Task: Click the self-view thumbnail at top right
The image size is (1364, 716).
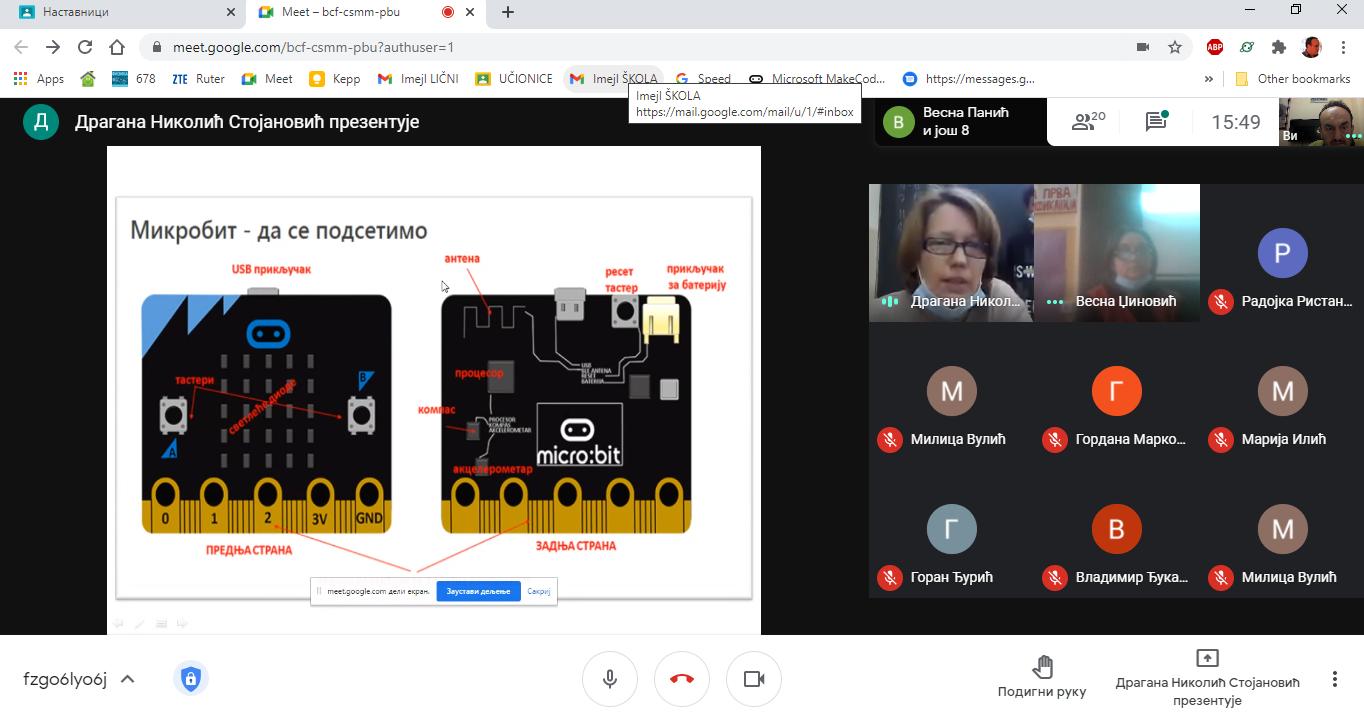Action: point(1321,122)
